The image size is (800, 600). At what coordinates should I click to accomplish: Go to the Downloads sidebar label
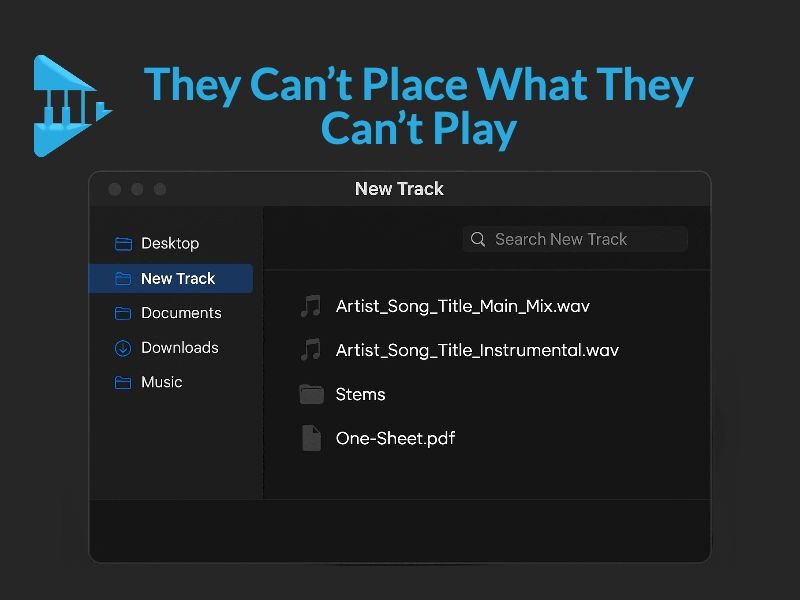(180, 348)
